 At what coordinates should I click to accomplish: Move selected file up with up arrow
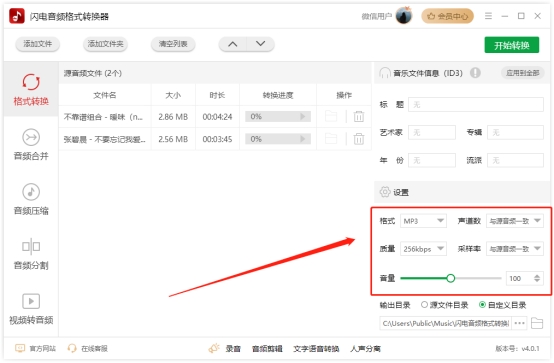click(x=232, y=44)
